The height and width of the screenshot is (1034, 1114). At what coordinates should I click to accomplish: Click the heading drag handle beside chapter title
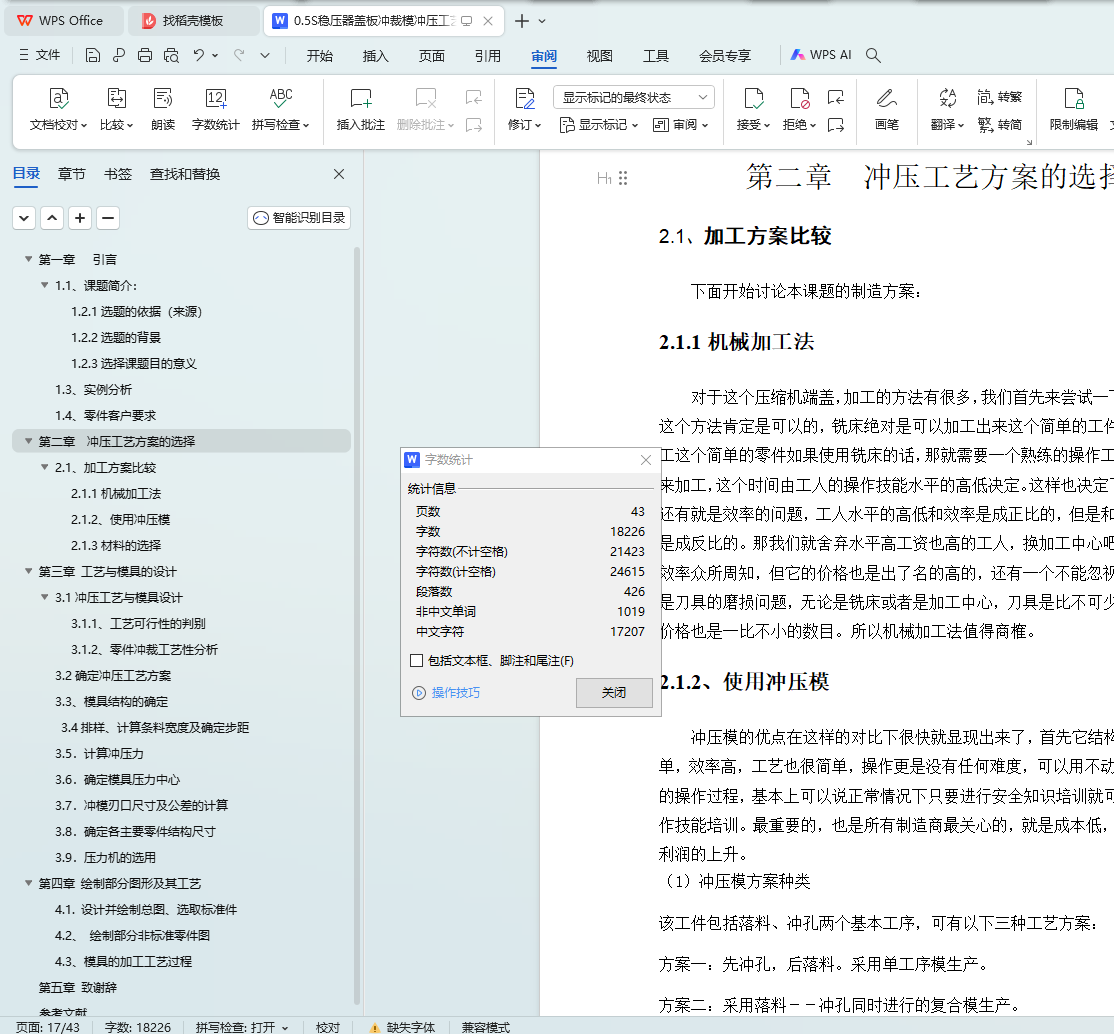coord(623,178)
